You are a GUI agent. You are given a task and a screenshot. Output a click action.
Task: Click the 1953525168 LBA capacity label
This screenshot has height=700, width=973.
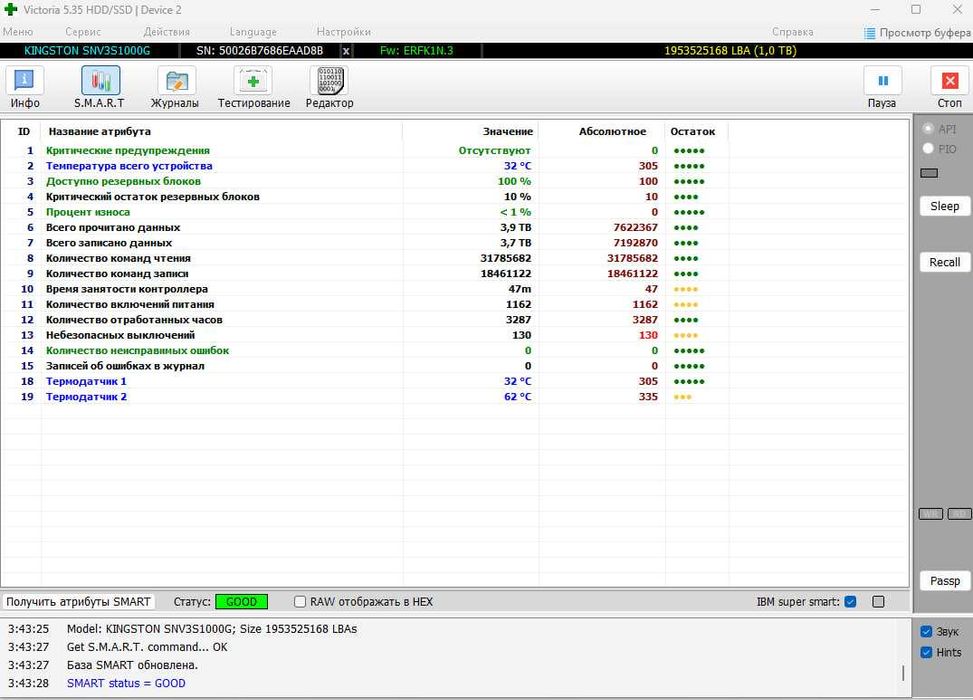(730, 51)
